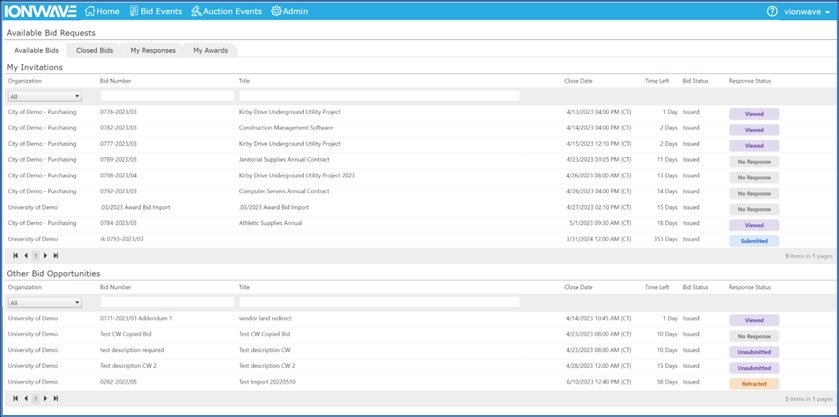Click No Response status for Janitorial Supplies
This screenshot has height=417, width=839.
click(x=754, y=162)
